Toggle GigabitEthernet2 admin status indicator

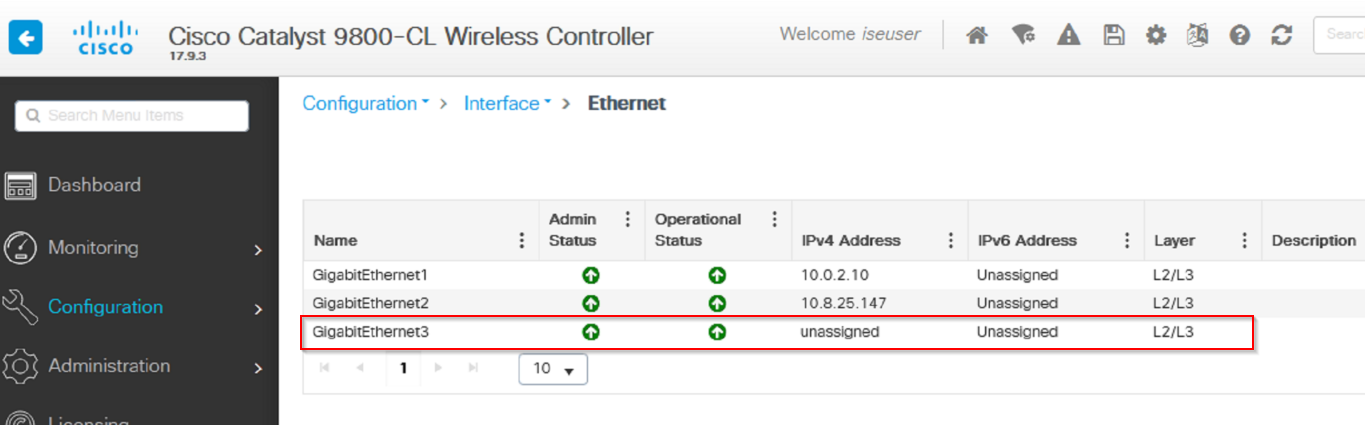click(x=591, y=303)
